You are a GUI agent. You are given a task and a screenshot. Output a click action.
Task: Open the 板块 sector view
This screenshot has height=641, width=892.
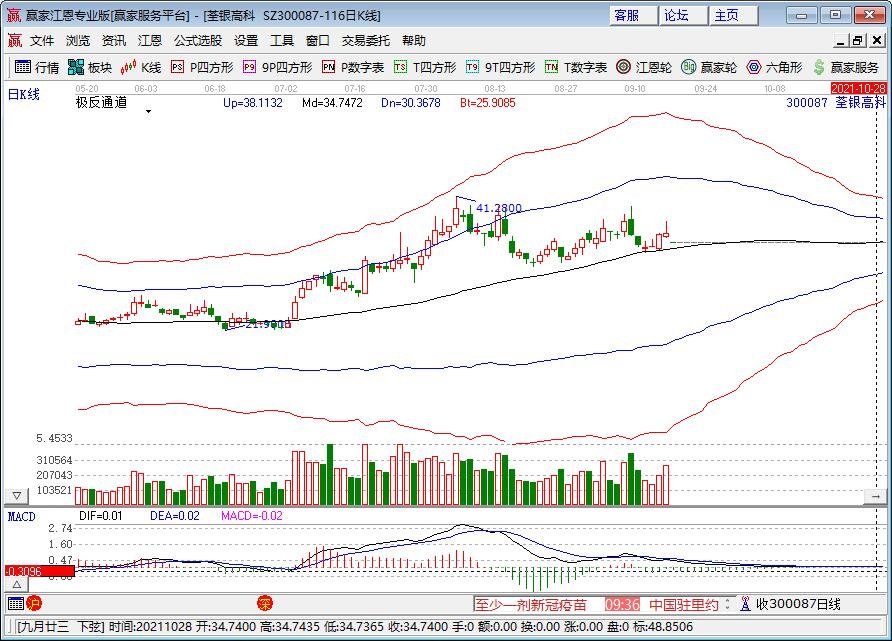click(x=90, y=67)
